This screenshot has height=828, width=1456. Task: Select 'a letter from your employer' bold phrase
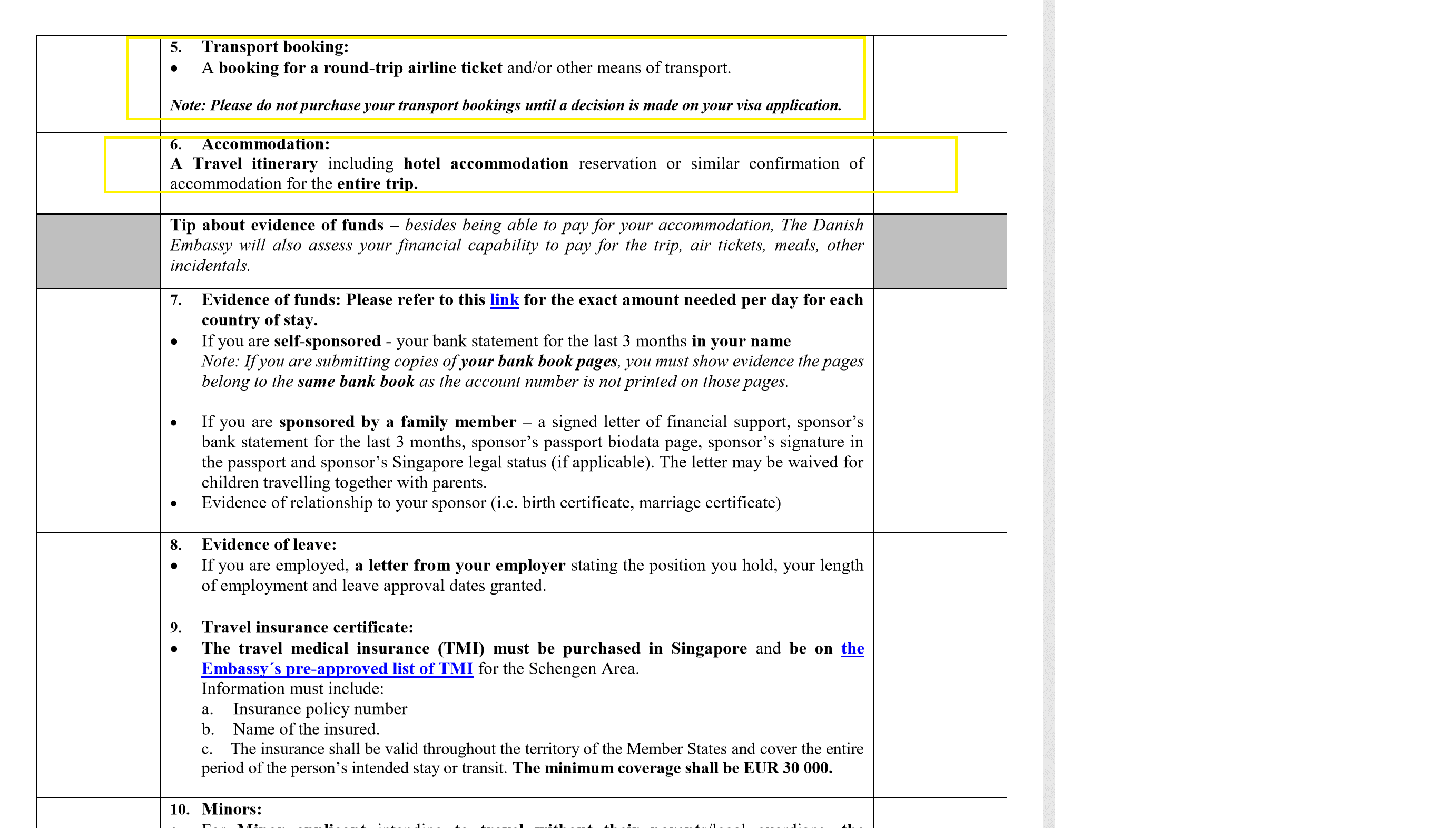click(459, 564)
